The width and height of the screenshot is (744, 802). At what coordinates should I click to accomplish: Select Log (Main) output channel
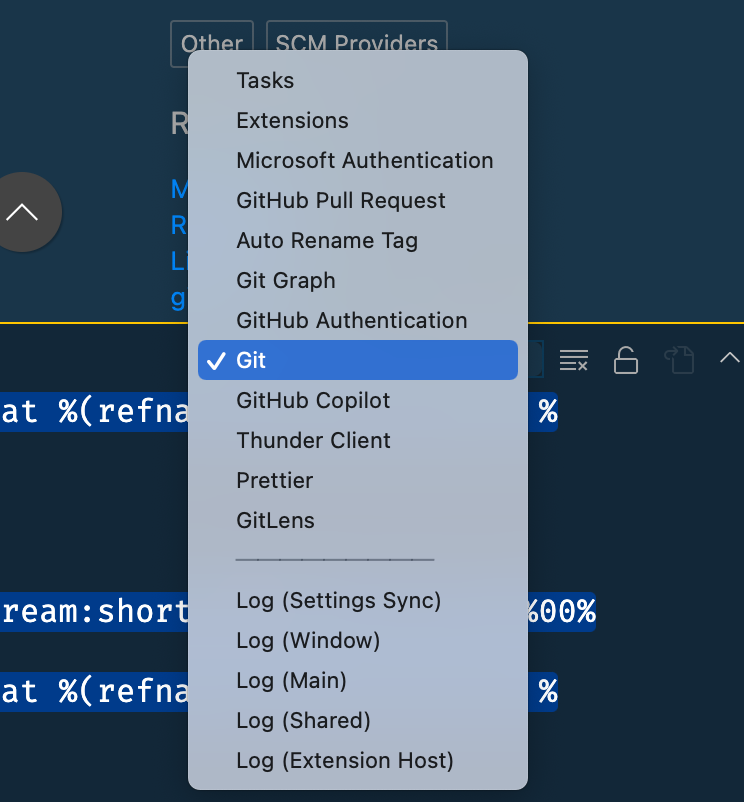tap(357, 680)
